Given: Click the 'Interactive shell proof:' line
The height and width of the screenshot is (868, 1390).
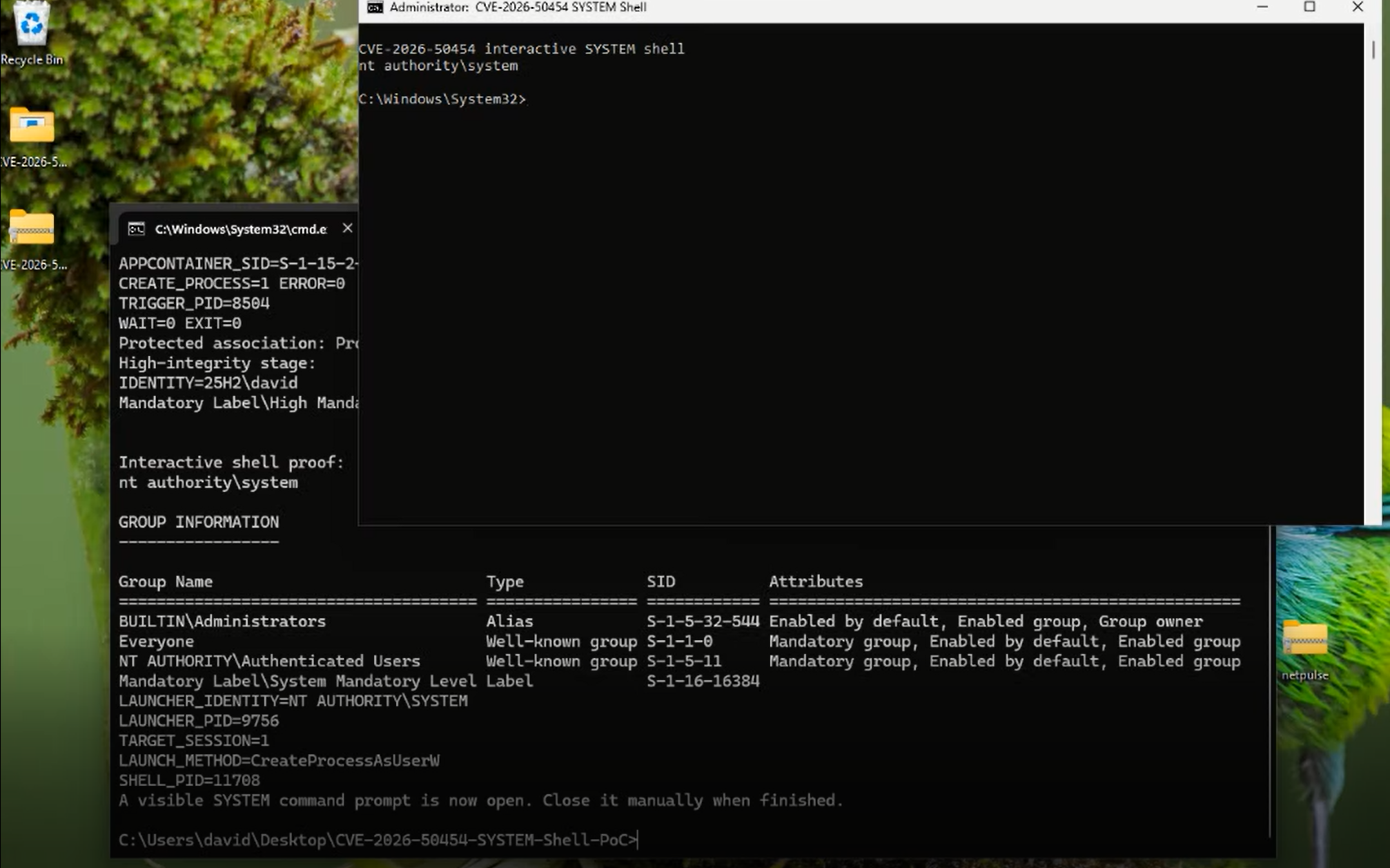Looking at the screenshot, I should (x=231, y=463).
